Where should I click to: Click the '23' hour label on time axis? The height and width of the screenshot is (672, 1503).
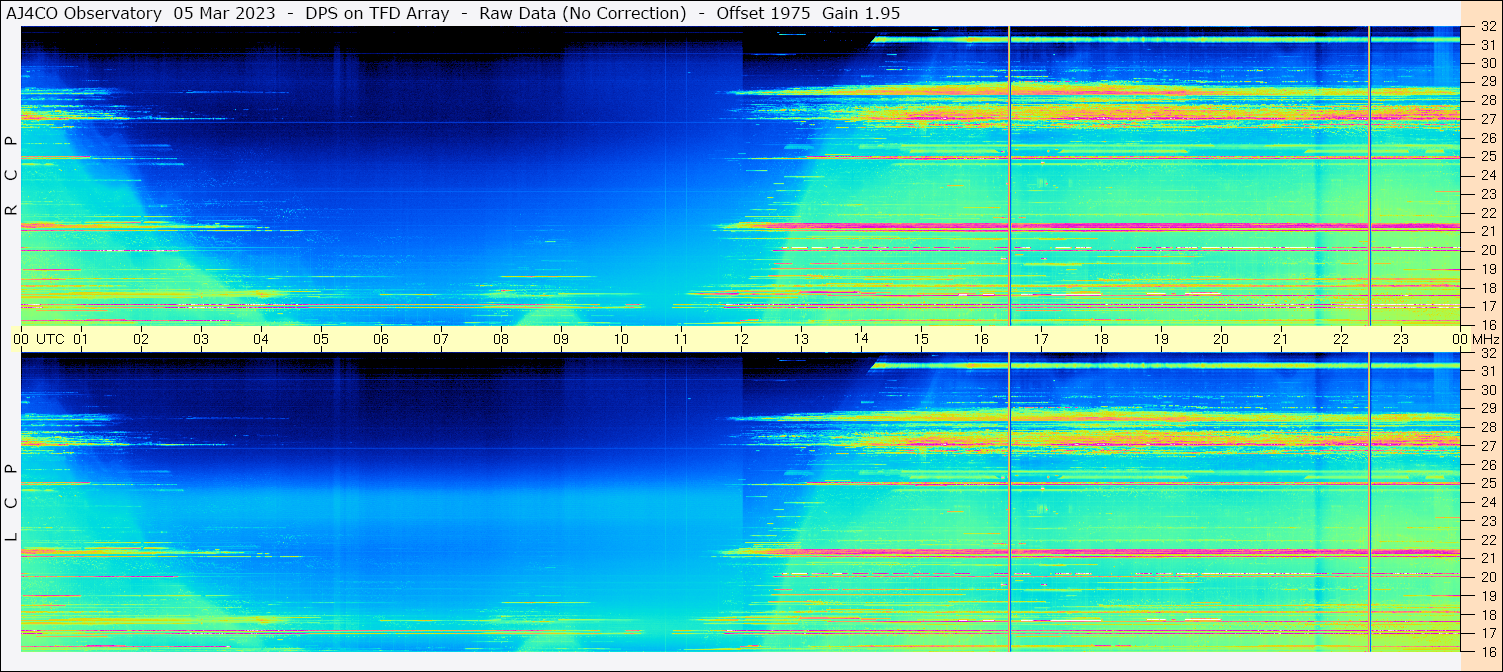tap(1401, 339)
